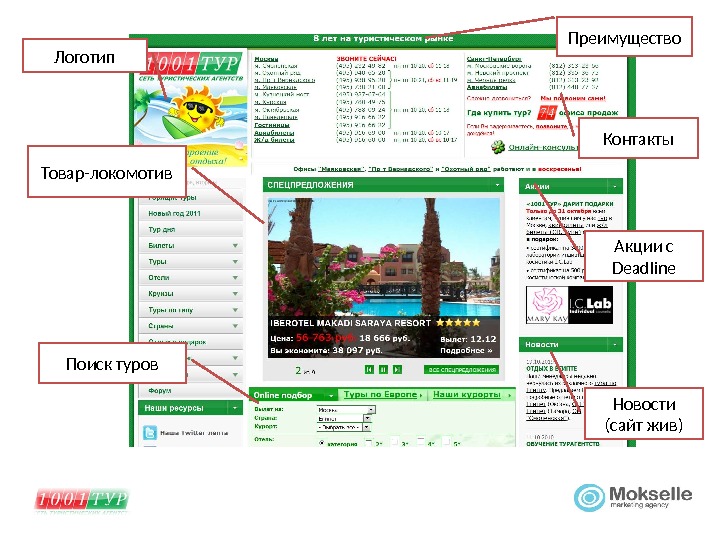Image resolution: width=720 pixels, height=540 pixels.
Task: Open the Отели menu item
Action: pyautogui.click(x=191, y=278)
